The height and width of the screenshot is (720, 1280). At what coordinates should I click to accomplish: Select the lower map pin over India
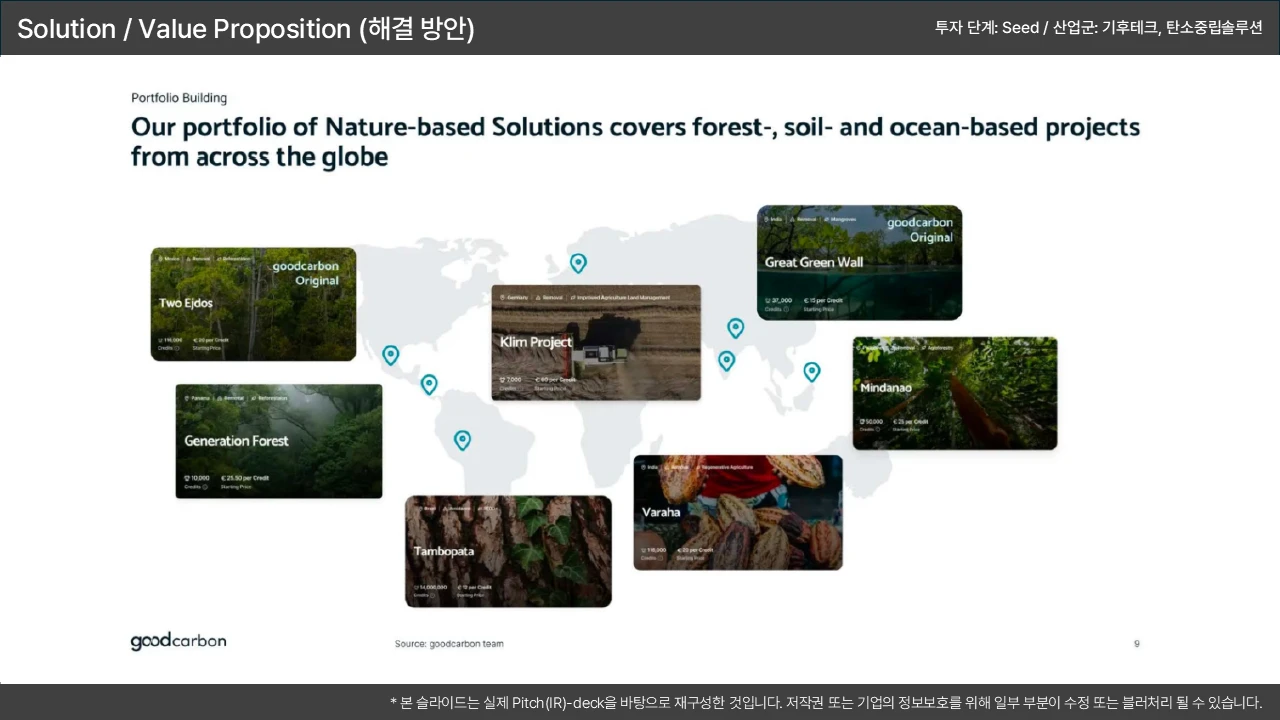coord(727,360)
